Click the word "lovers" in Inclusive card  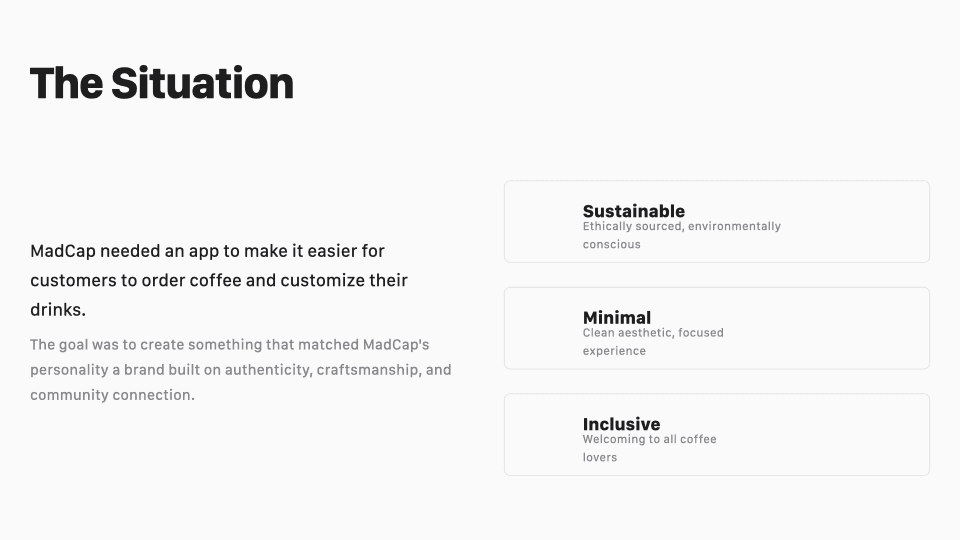(599, 457)
